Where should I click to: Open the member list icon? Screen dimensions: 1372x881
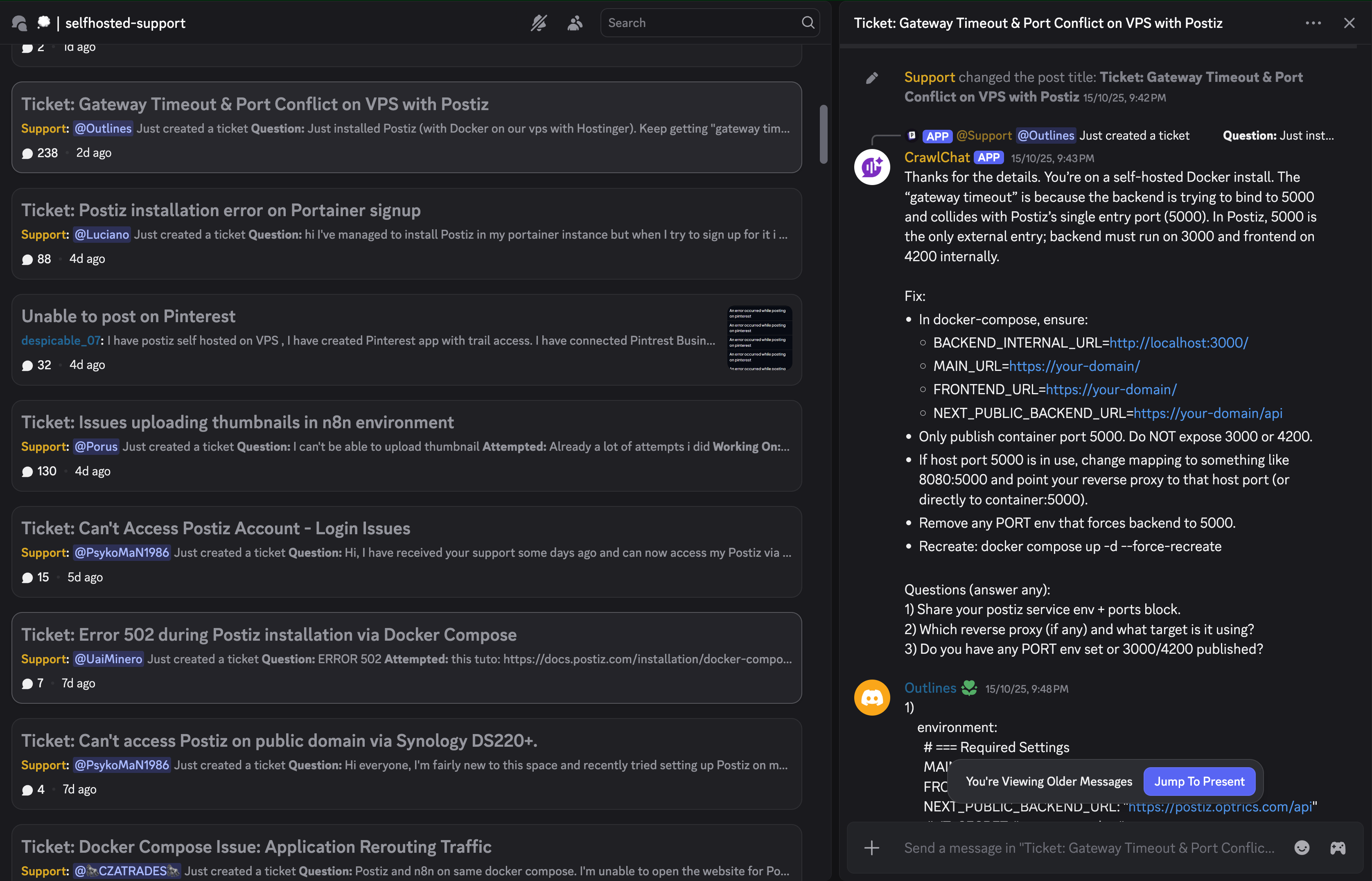[x=575, y=23]
